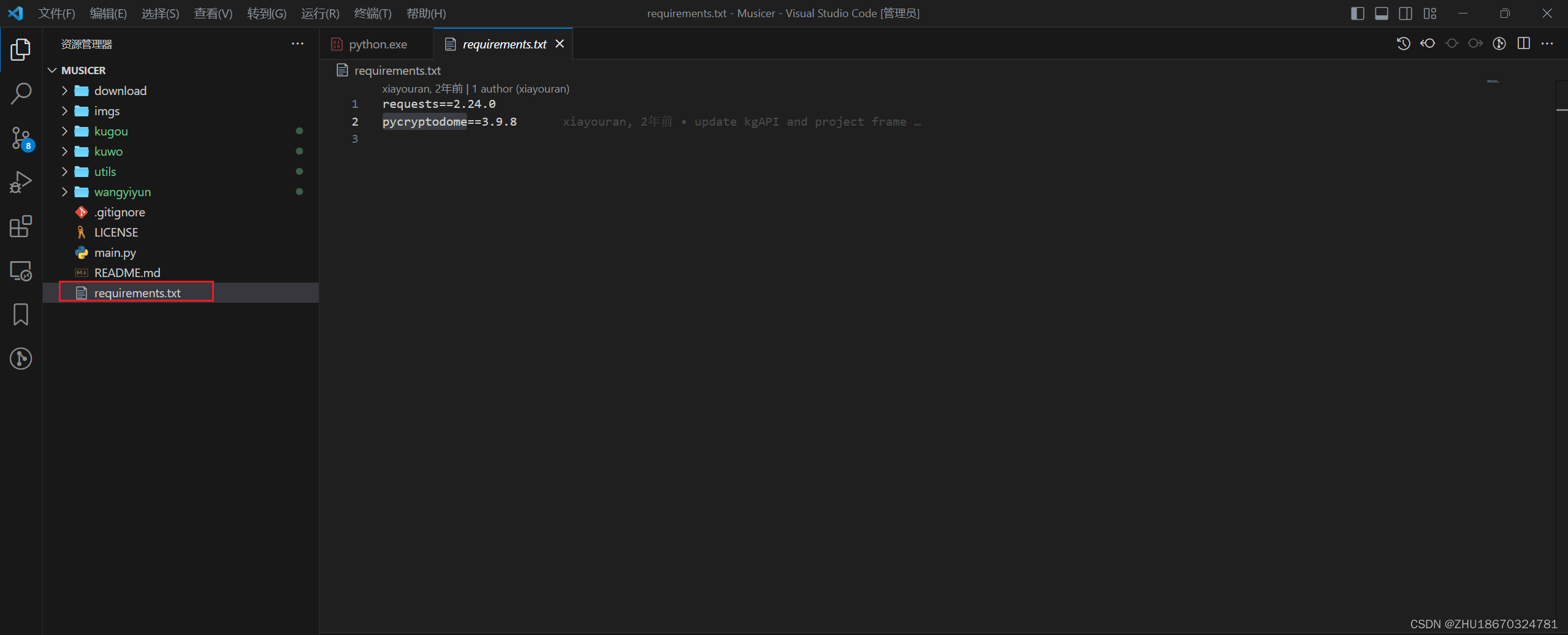
Task: Open the 转到(G) menu
Action: (267, 13)
